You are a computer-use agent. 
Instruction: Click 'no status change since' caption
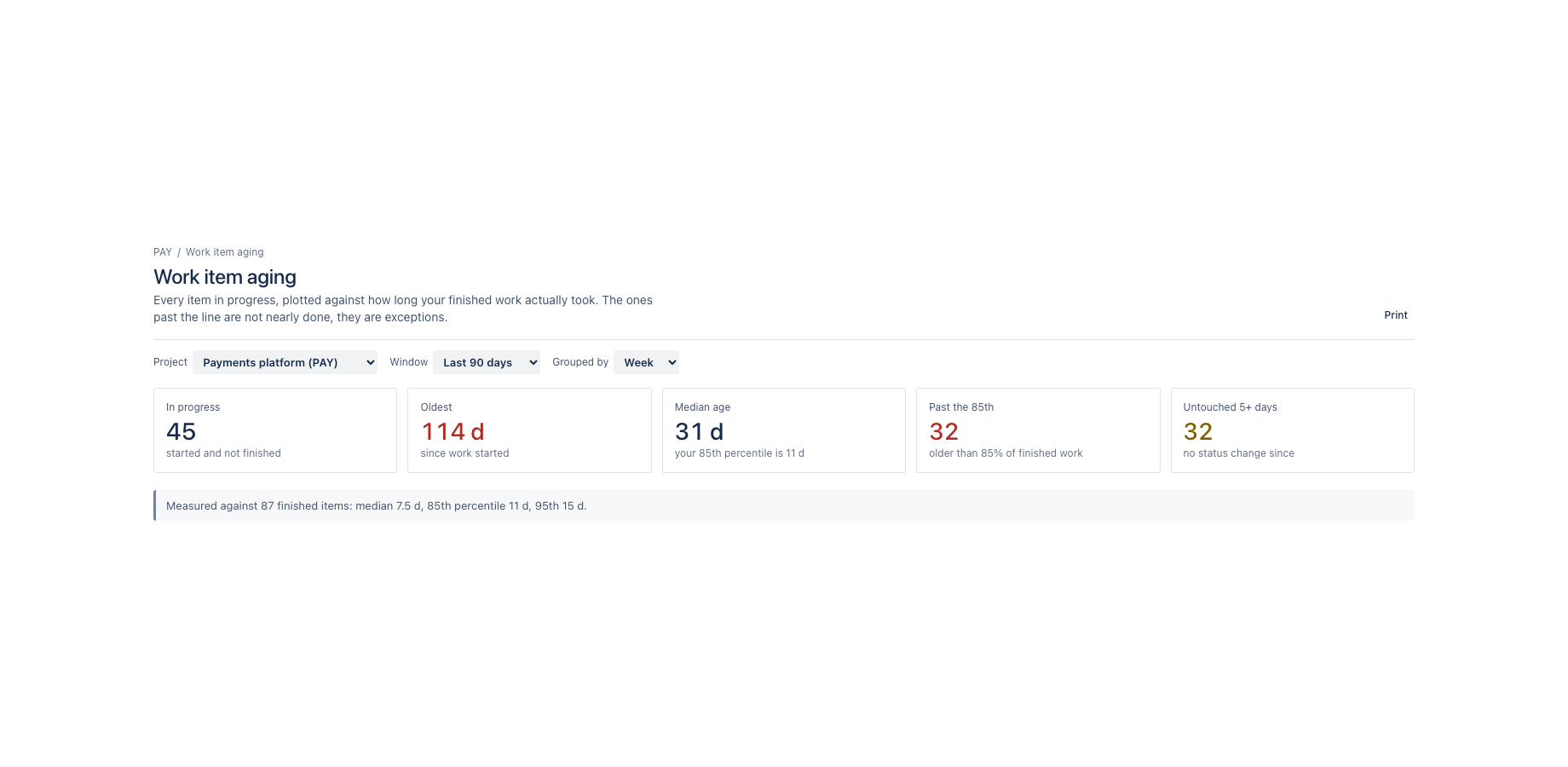1238,453
